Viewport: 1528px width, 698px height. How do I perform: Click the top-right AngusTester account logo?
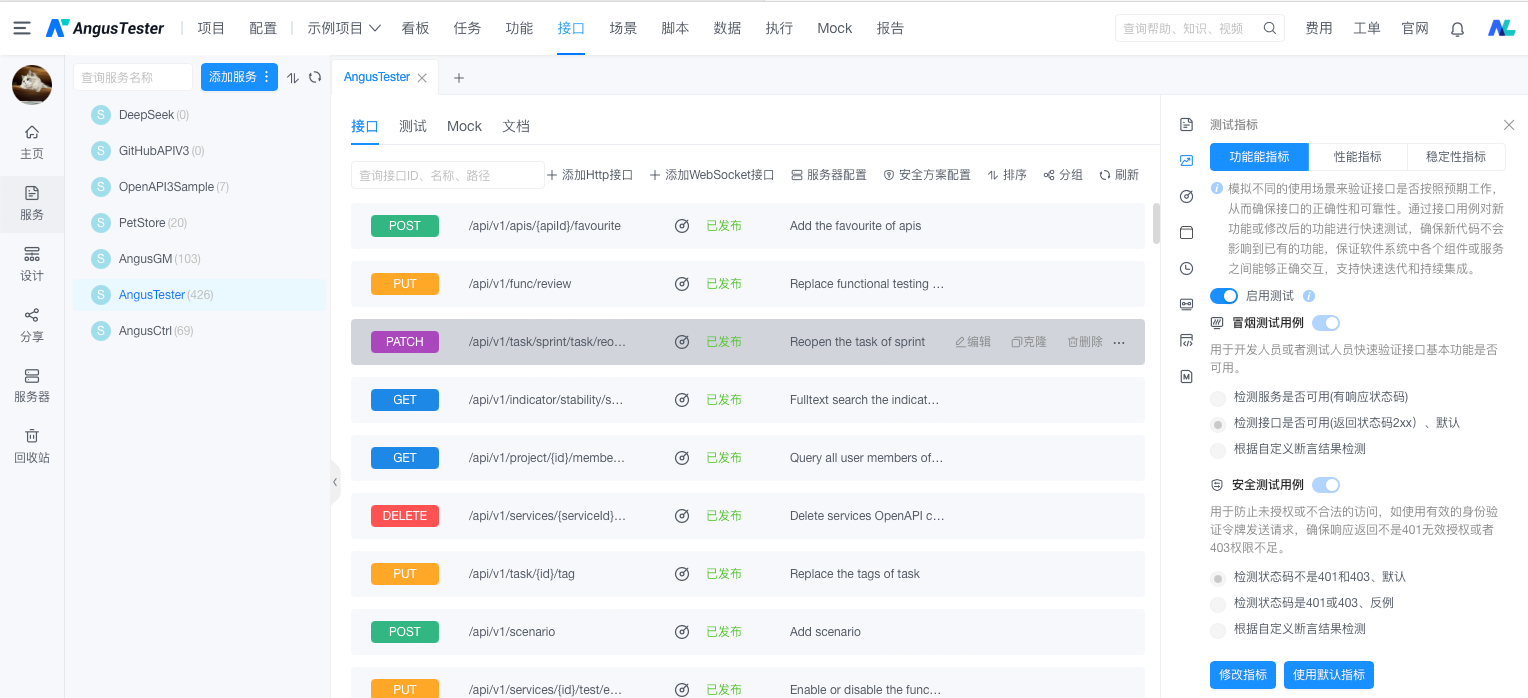pos(1501,28)
